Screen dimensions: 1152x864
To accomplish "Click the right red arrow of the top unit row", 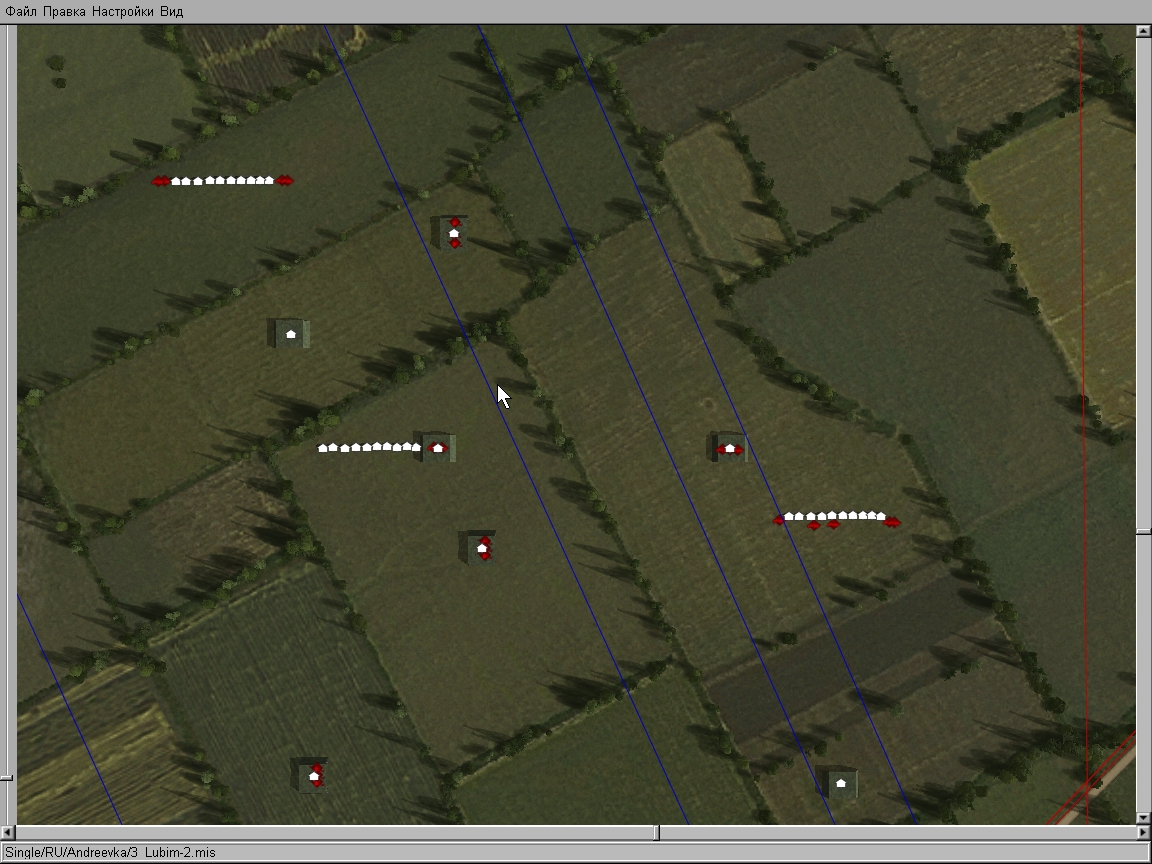I will point(285,181).
